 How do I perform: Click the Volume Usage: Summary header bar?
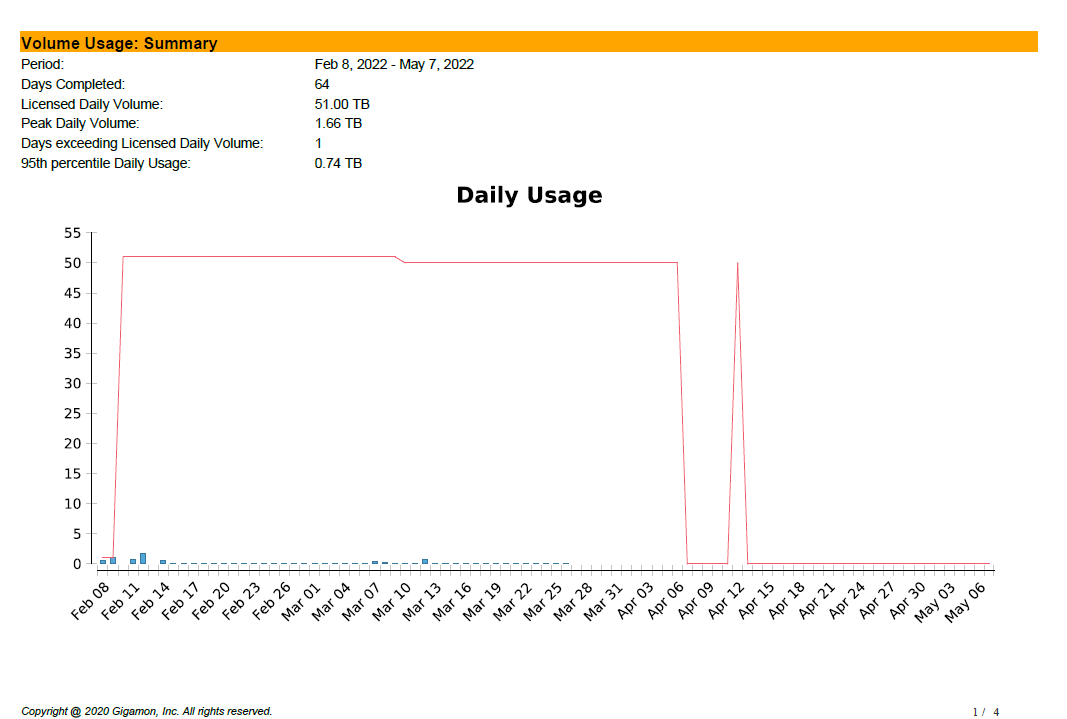(528, 43)
